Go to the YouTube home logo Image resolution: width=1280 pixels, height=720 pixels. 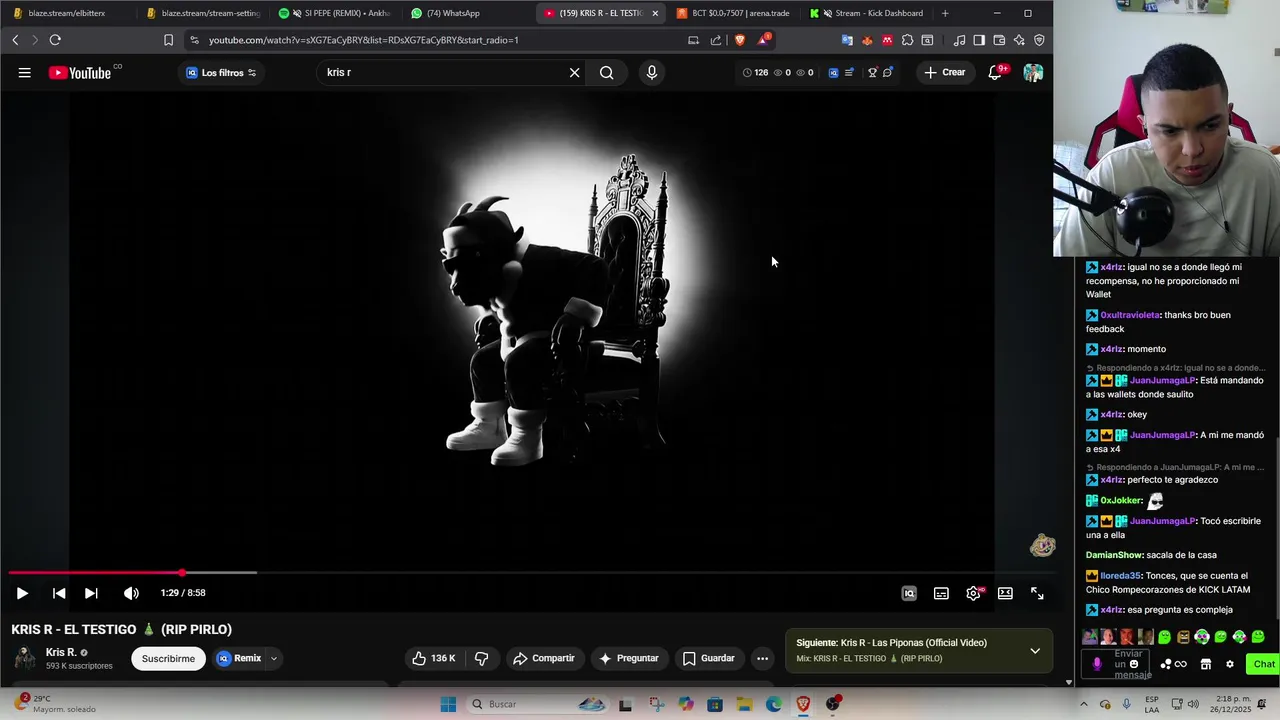[80, 73]
